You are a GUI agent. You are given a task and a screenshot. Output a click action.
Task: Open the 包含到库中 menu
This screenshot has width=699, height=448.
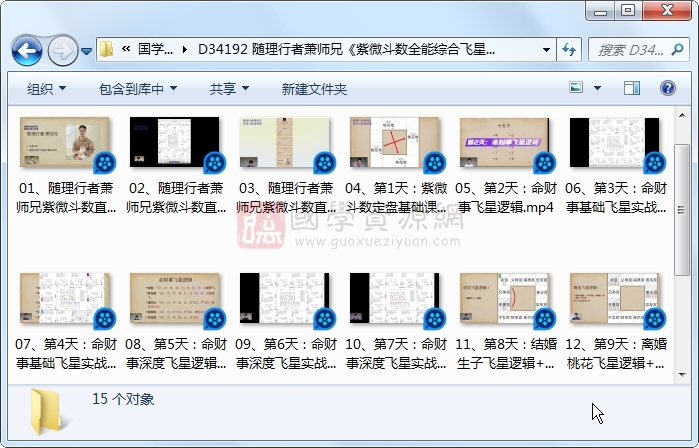(x=137, y=89)
